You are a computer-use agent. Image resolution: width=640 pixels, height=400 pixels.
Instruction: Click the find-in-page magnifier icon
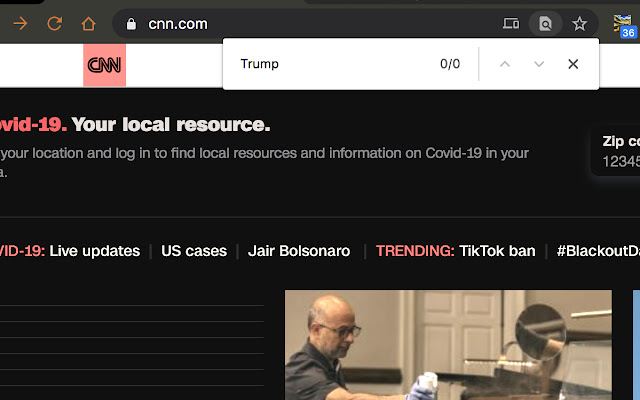point(545,24)
